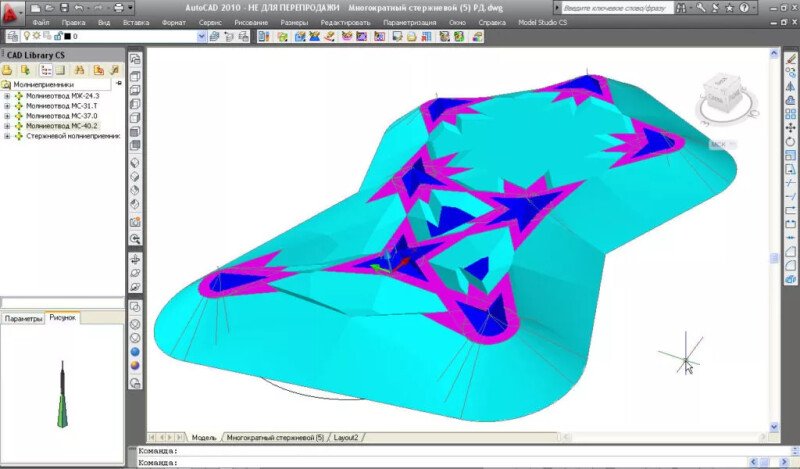Image resolution: width=800 pixels, height=469 pixels.
Task: Toggle the layer lightbulb on/off icon
Action: pyautogui.click(x=27, y=36)
